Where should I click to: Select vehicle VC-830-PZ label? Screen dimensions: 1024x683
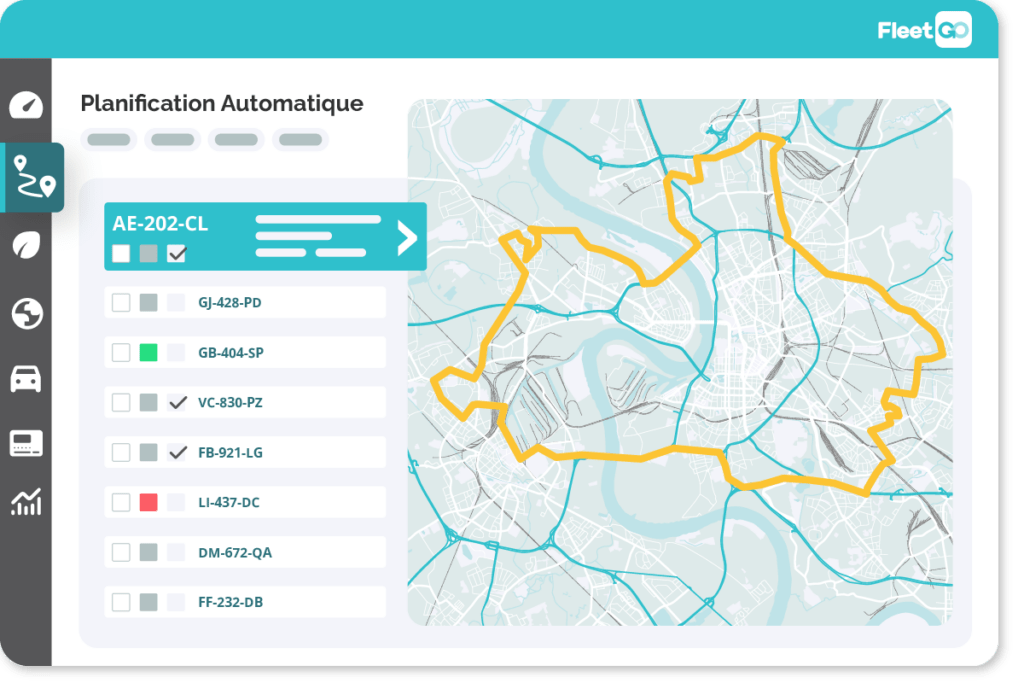click(x=231, y=403)
